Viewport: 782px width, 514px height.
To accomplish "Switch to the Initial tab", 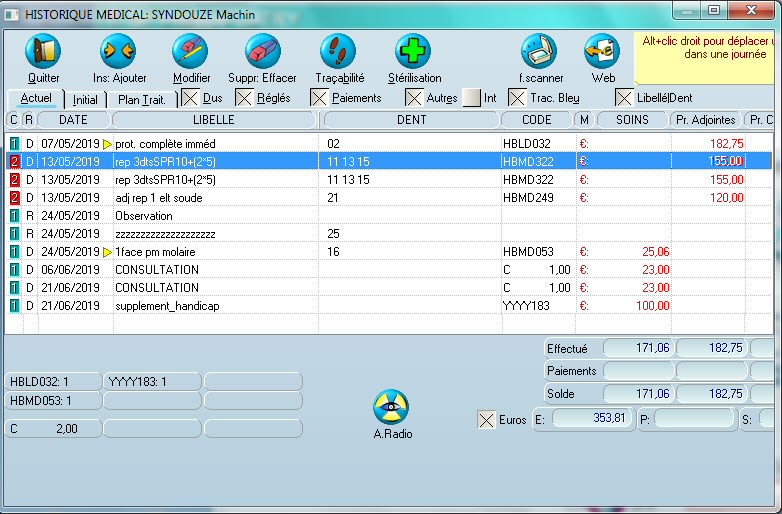I will (x=85, y=99).
